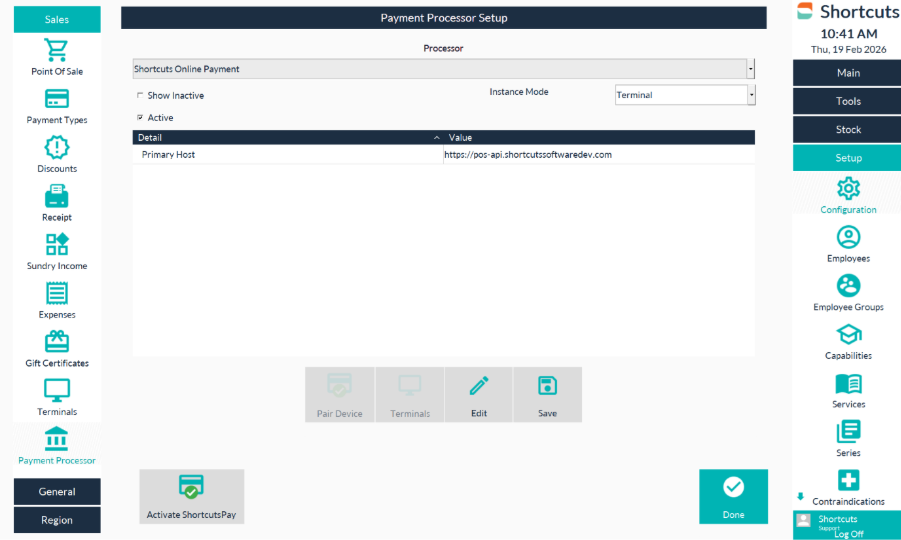The image size is (901, 540).
Task: Open Discounts badge icon
Action: [56, 148]
